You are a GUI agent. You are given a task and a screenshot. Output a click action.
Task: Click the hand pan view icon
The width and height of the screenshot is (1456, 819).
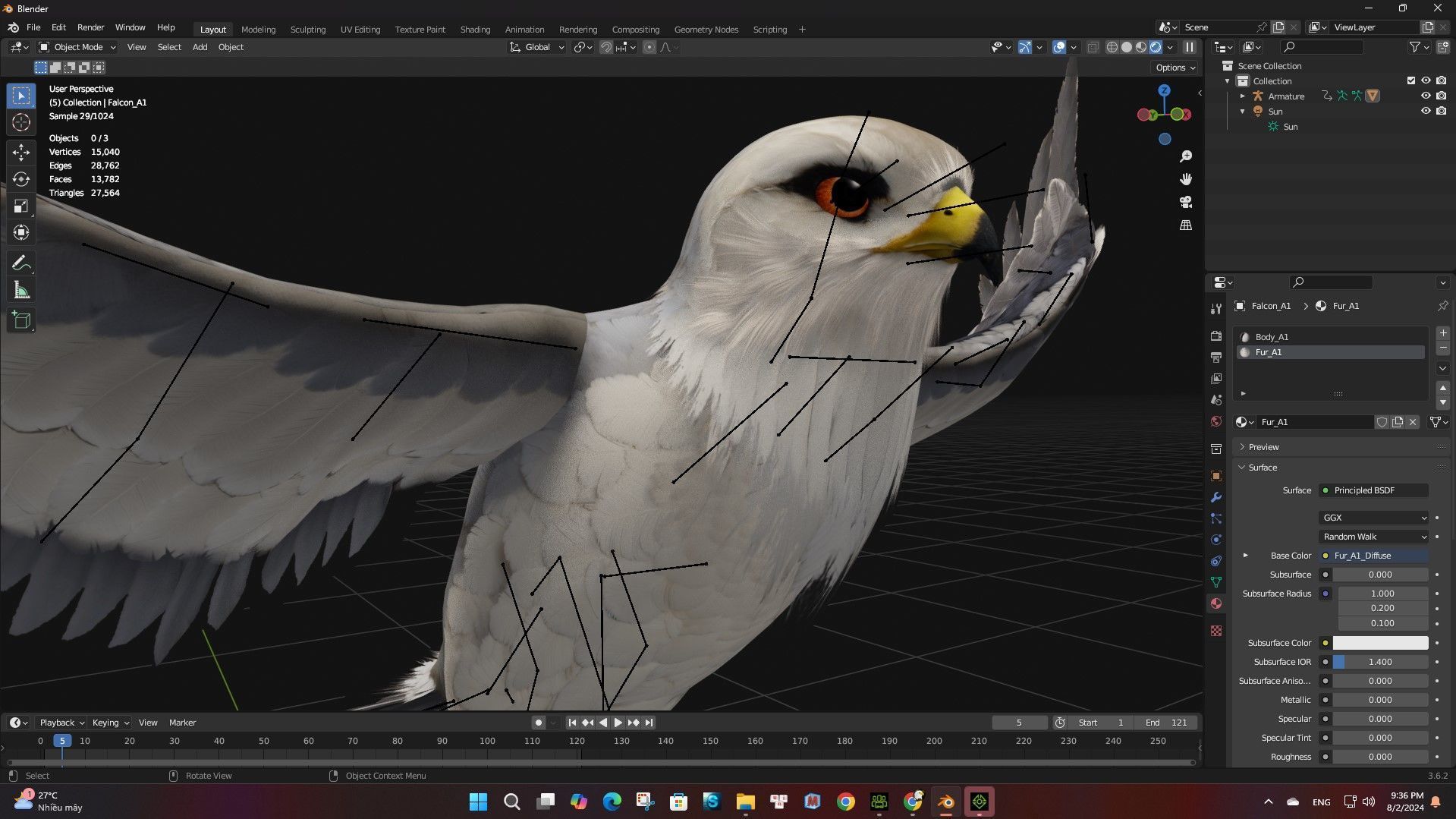[x=1186, y=179]
